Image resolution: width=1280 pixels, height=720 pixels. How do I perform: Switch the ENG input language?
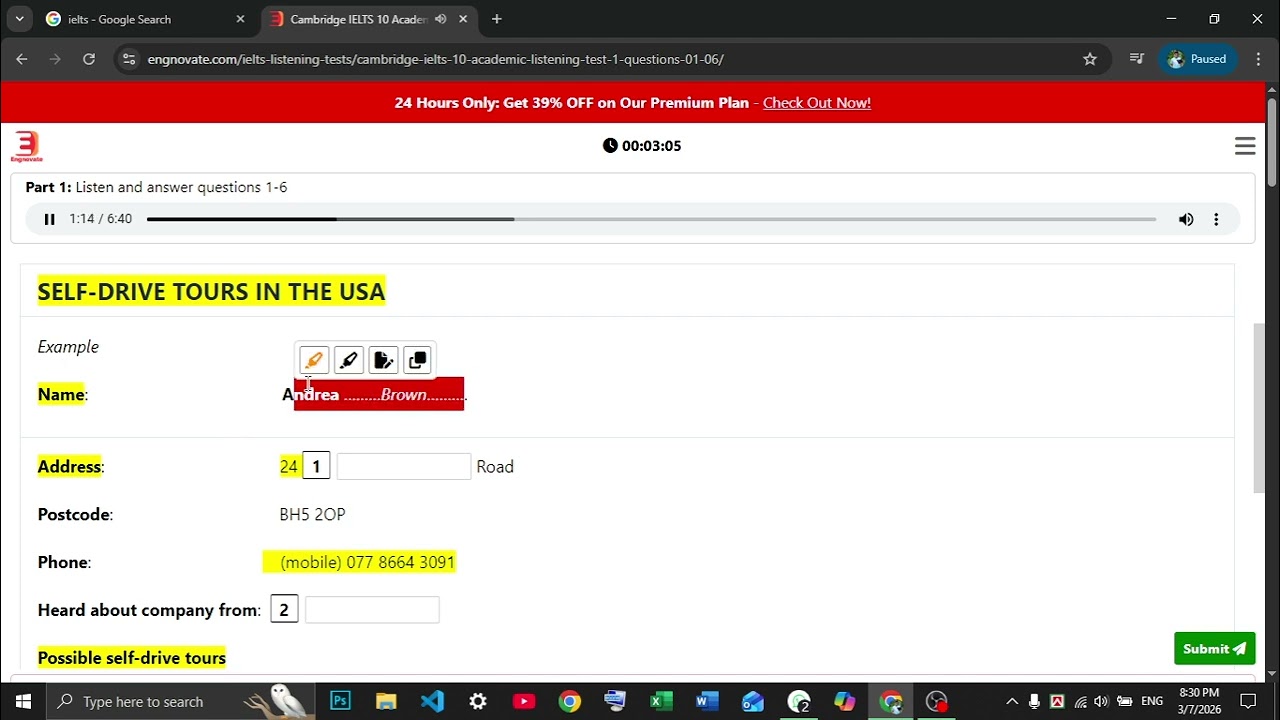coord(1152,701)
